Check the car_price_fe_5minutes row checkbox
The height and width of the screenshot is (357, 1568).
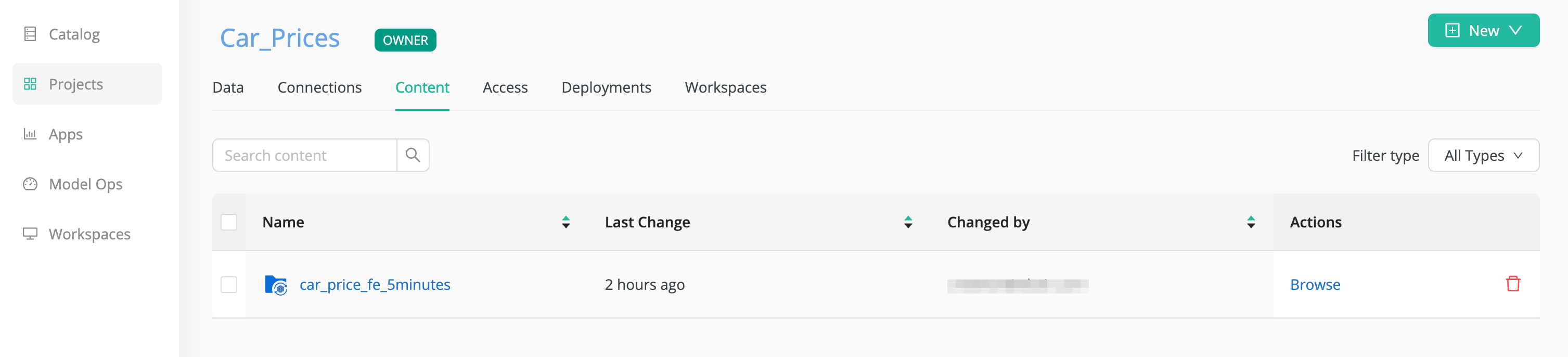[229, 285]
